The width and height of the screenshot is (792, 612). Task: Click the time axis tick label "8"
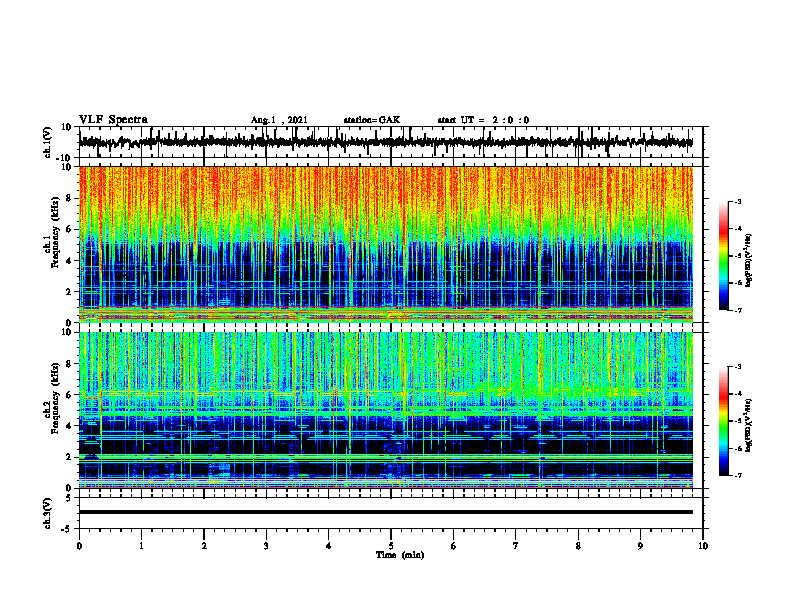click(578, 546)
